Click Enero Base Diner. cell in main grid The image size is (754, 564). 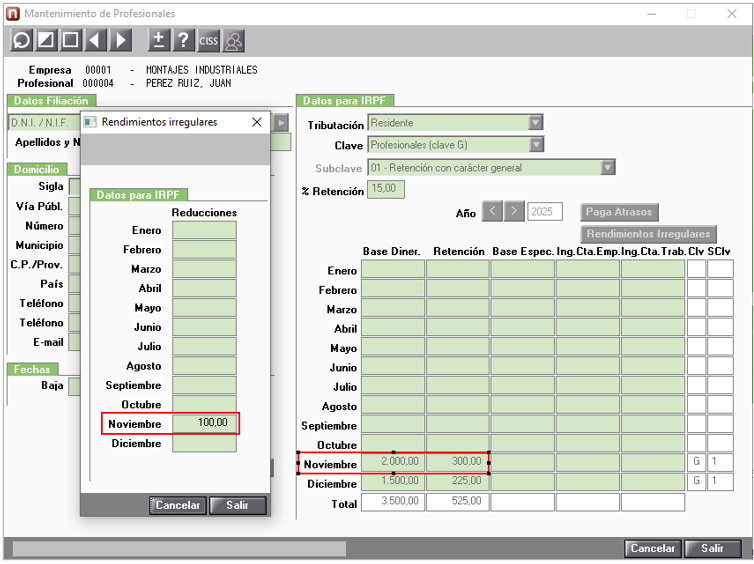tap(393, 269)
